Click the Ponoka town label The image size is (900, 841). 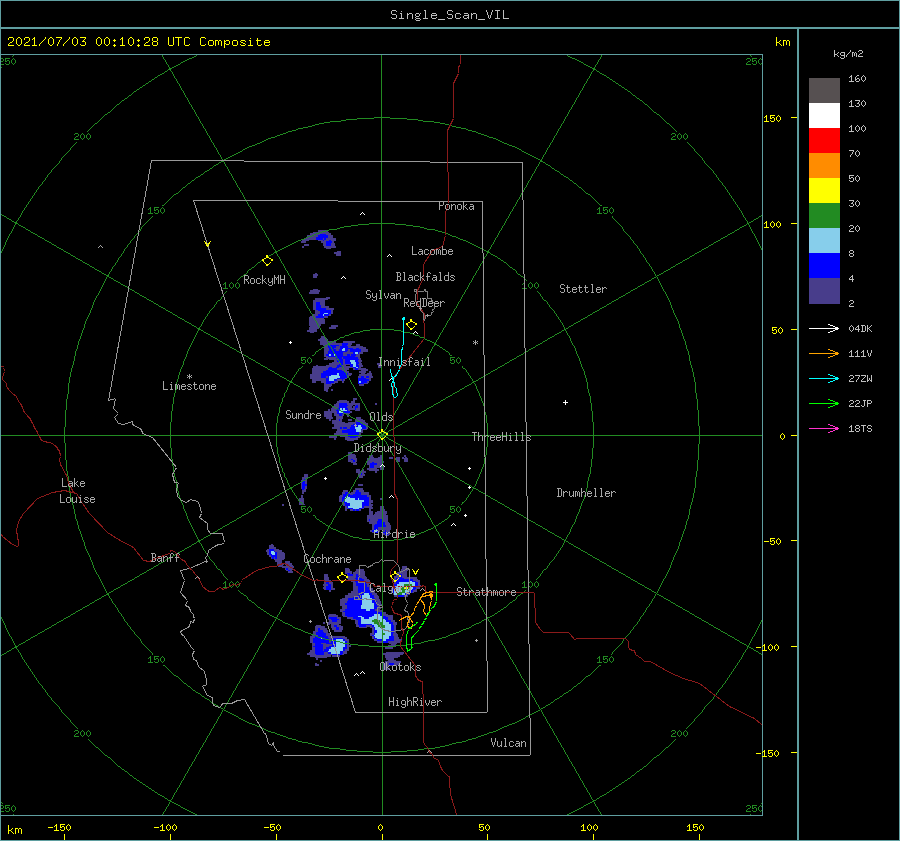(456, 206)
